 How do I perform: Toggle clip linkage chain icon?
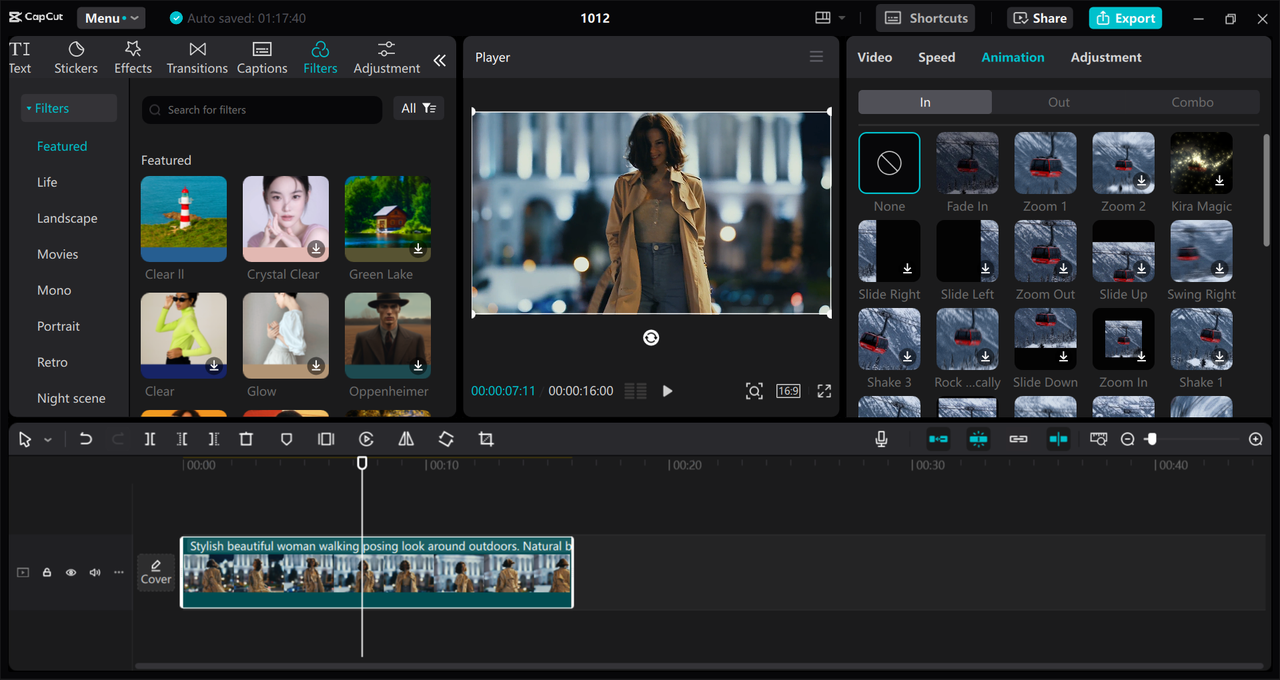click(1018, 439)
